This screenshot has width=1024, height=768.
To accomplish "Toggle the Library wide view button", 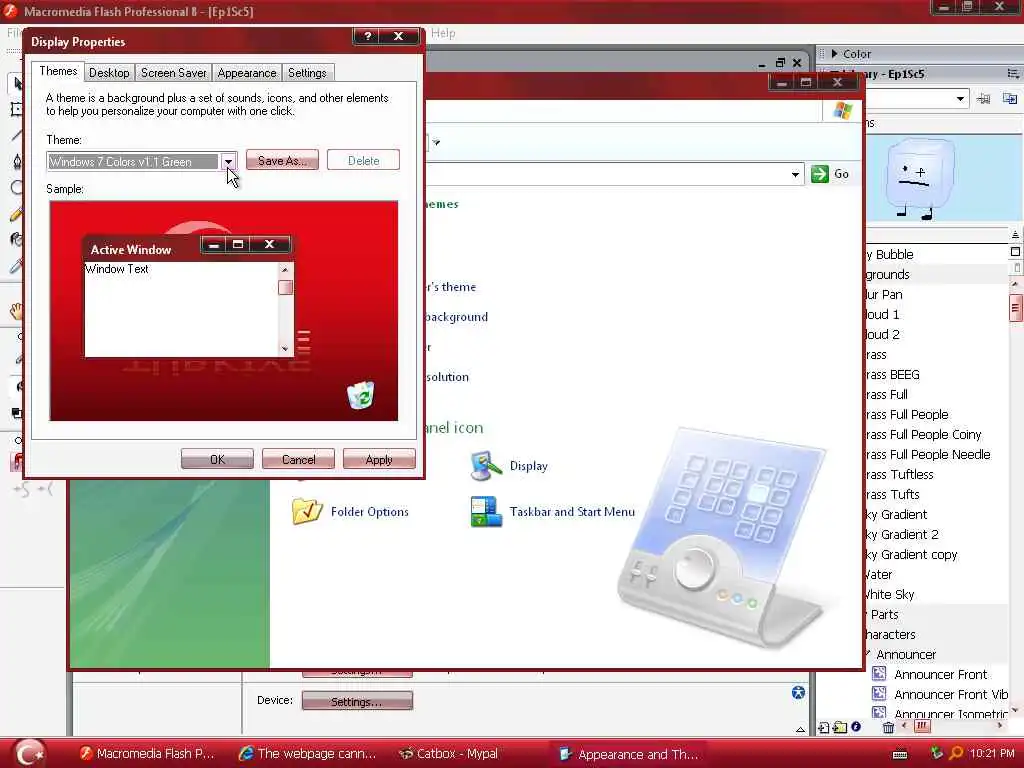I will 1015,252.
